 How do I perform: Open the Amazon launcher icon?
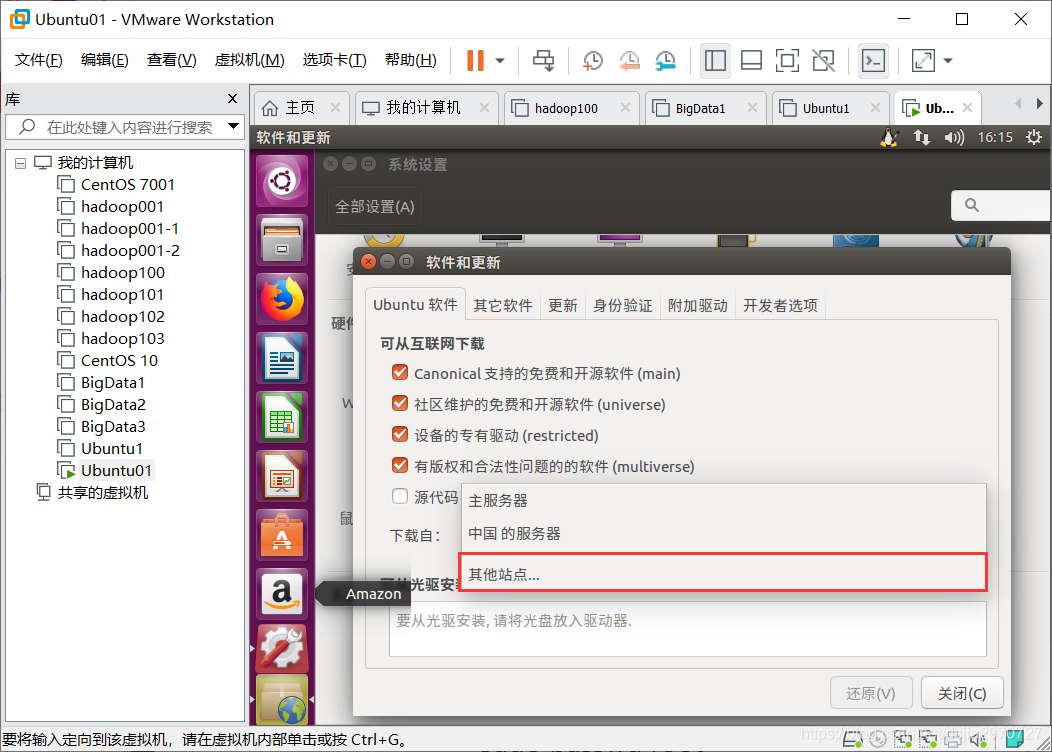282,594
